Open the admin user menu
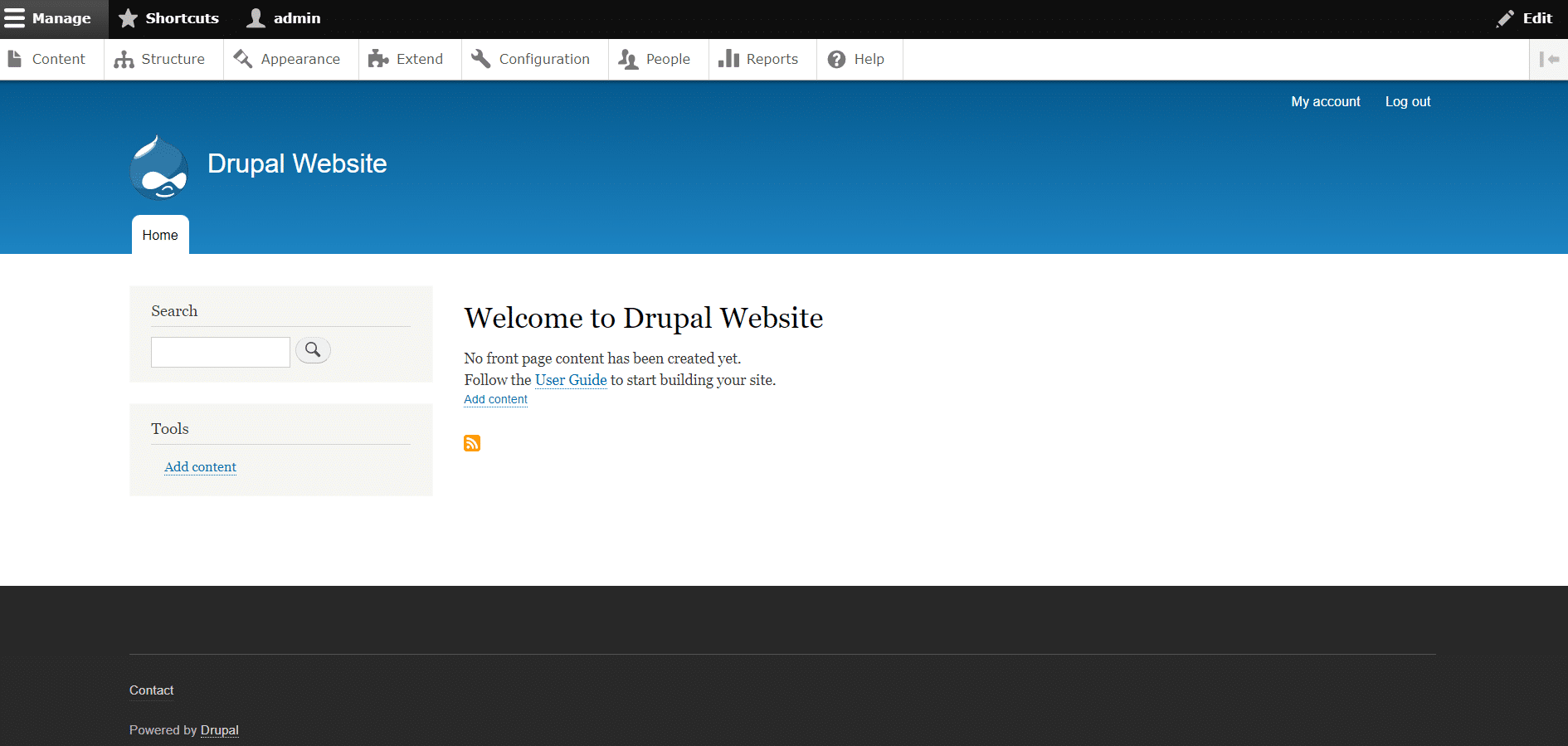This screenshot has height=746, width=1568. click(x=284, y=18)
